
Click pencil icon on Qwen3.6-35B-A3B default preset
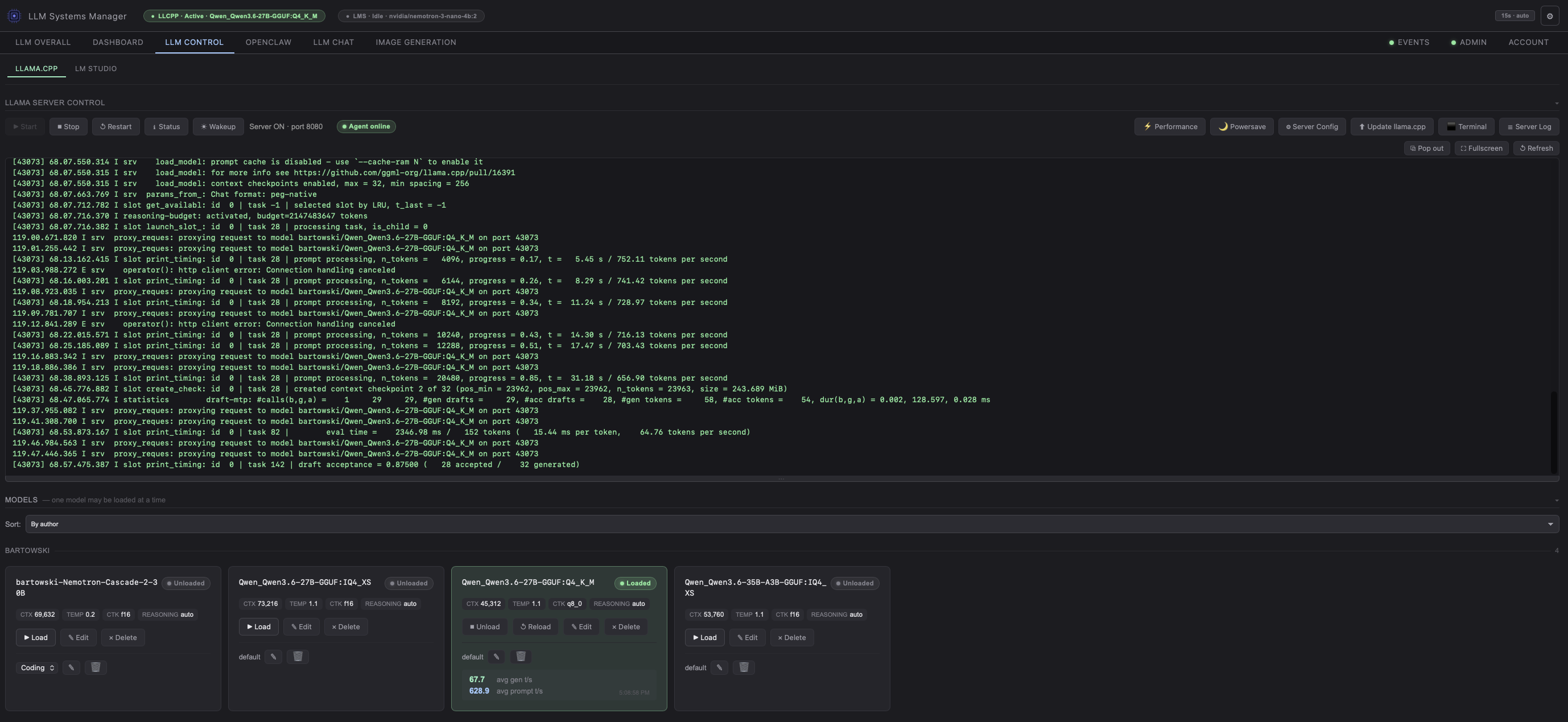pyautogui.click(x=720, y=667)
